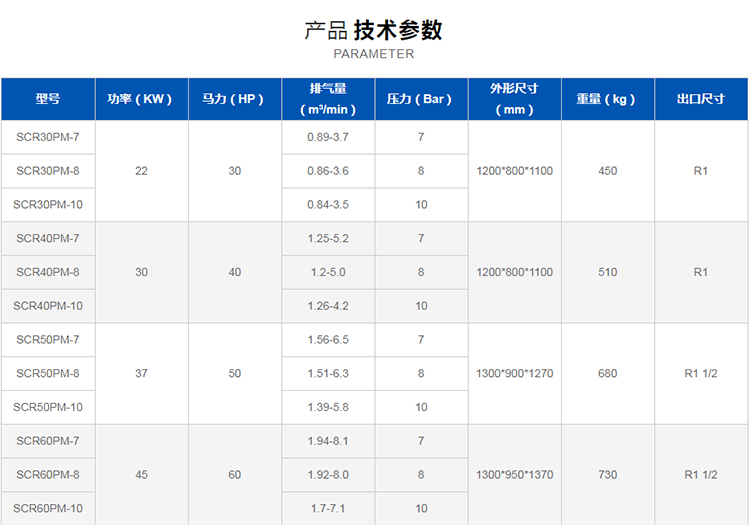Select the 出口尺寸 column header
750x525 pixels.
click(x=700, y=99)
